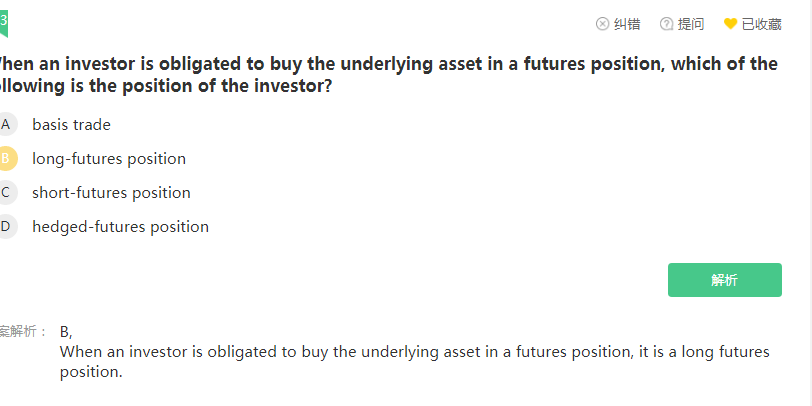Click the 'B,' answer letter in the explanation
This screenshot has width=812, height=406.
pyautogui.click(x=66, y=332)
